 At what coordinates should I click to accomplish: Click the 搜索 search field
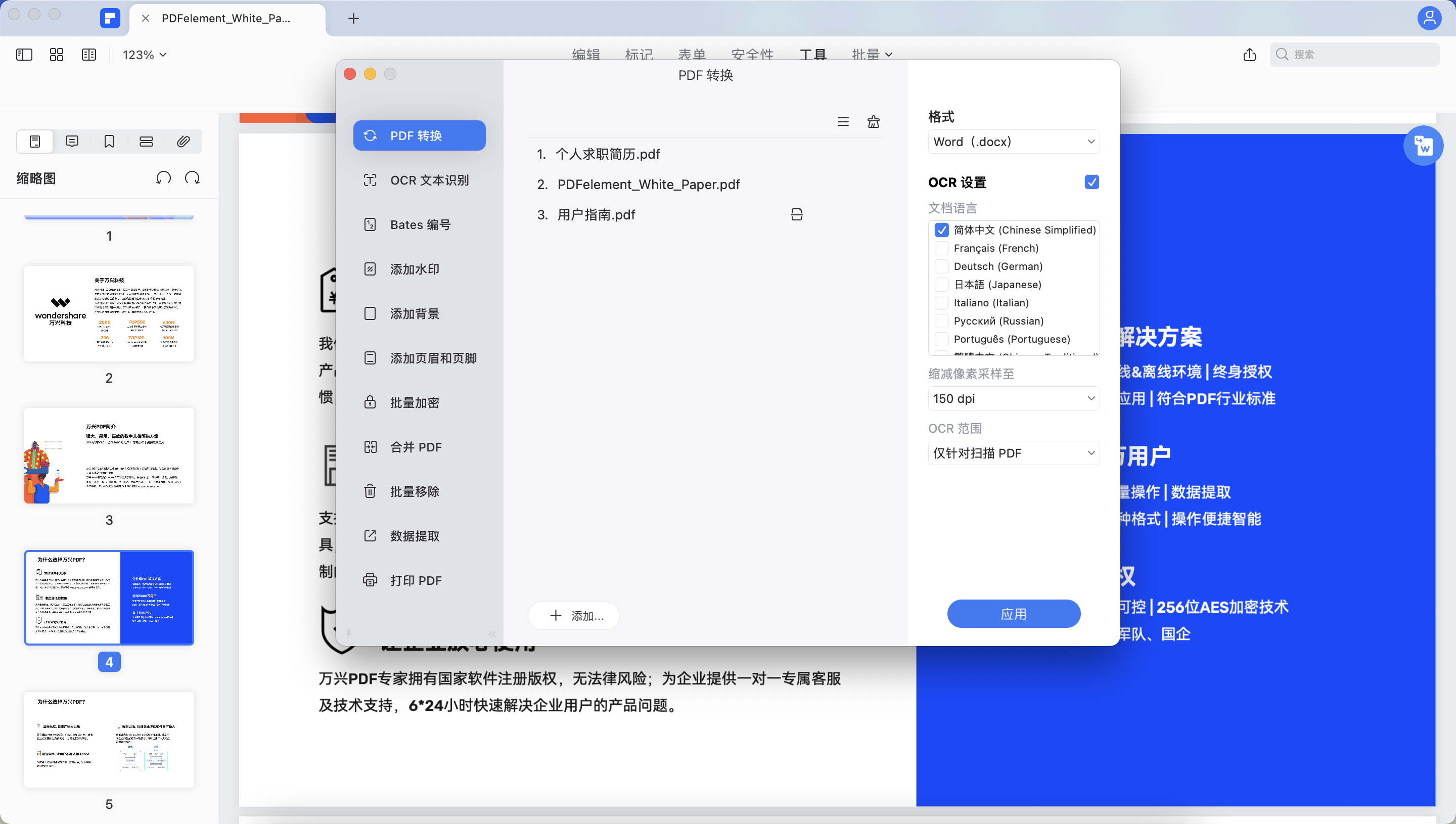tap(1354, 54)
